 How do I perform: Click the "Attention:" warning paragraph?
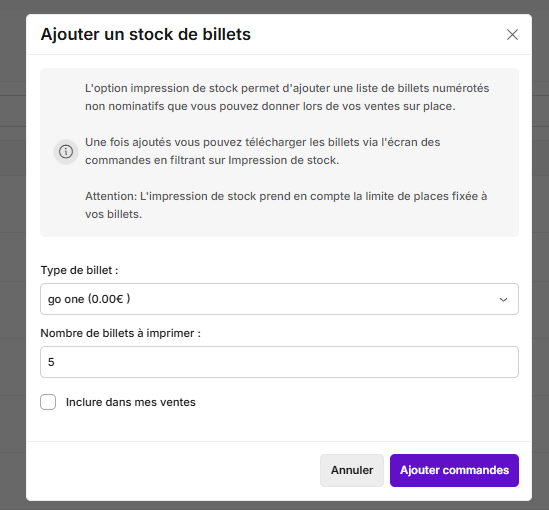pos(286,205)
